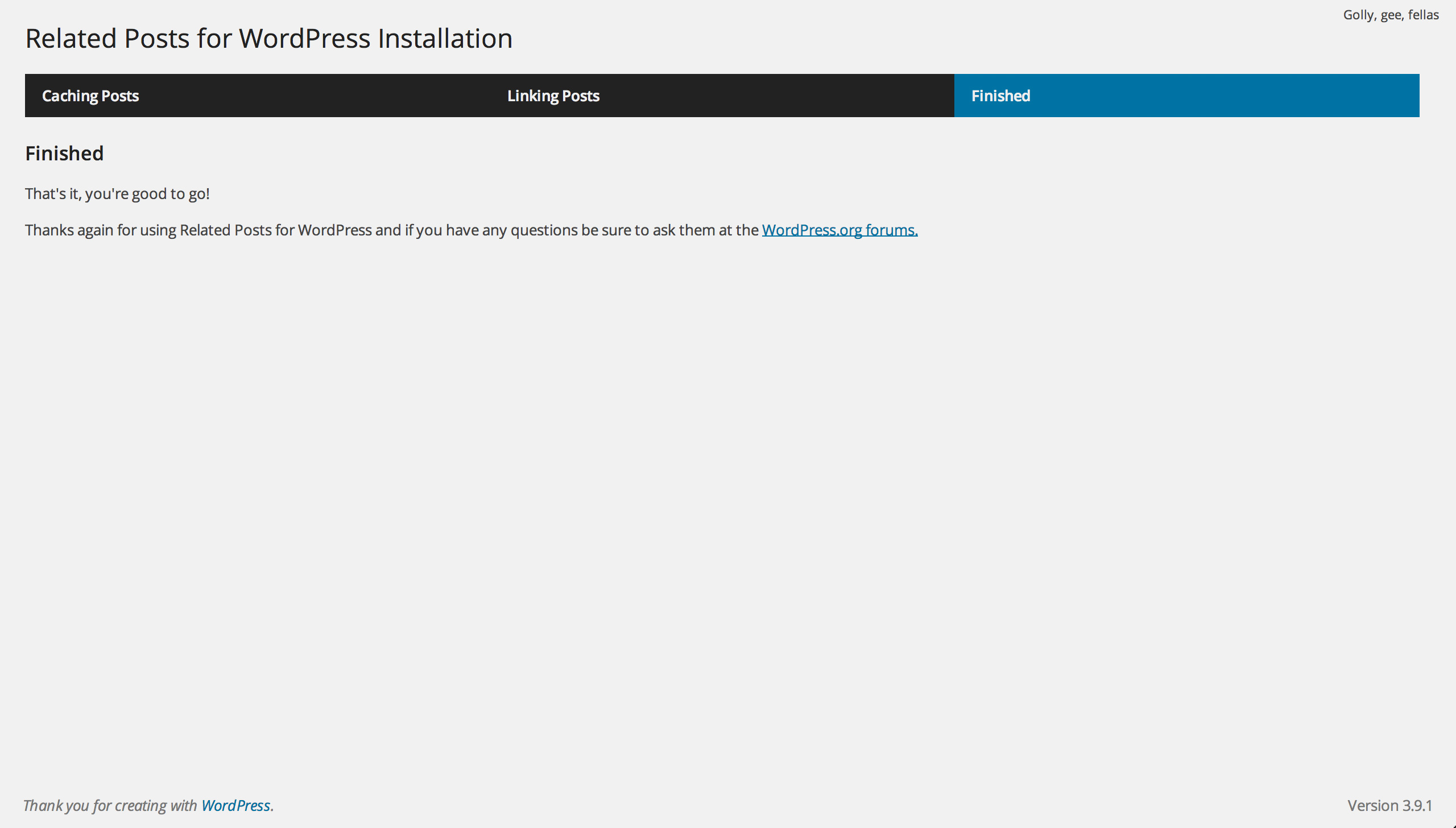
Task: Click 'That's it, you're good to go!' text
Action: [x=117, y=194]
